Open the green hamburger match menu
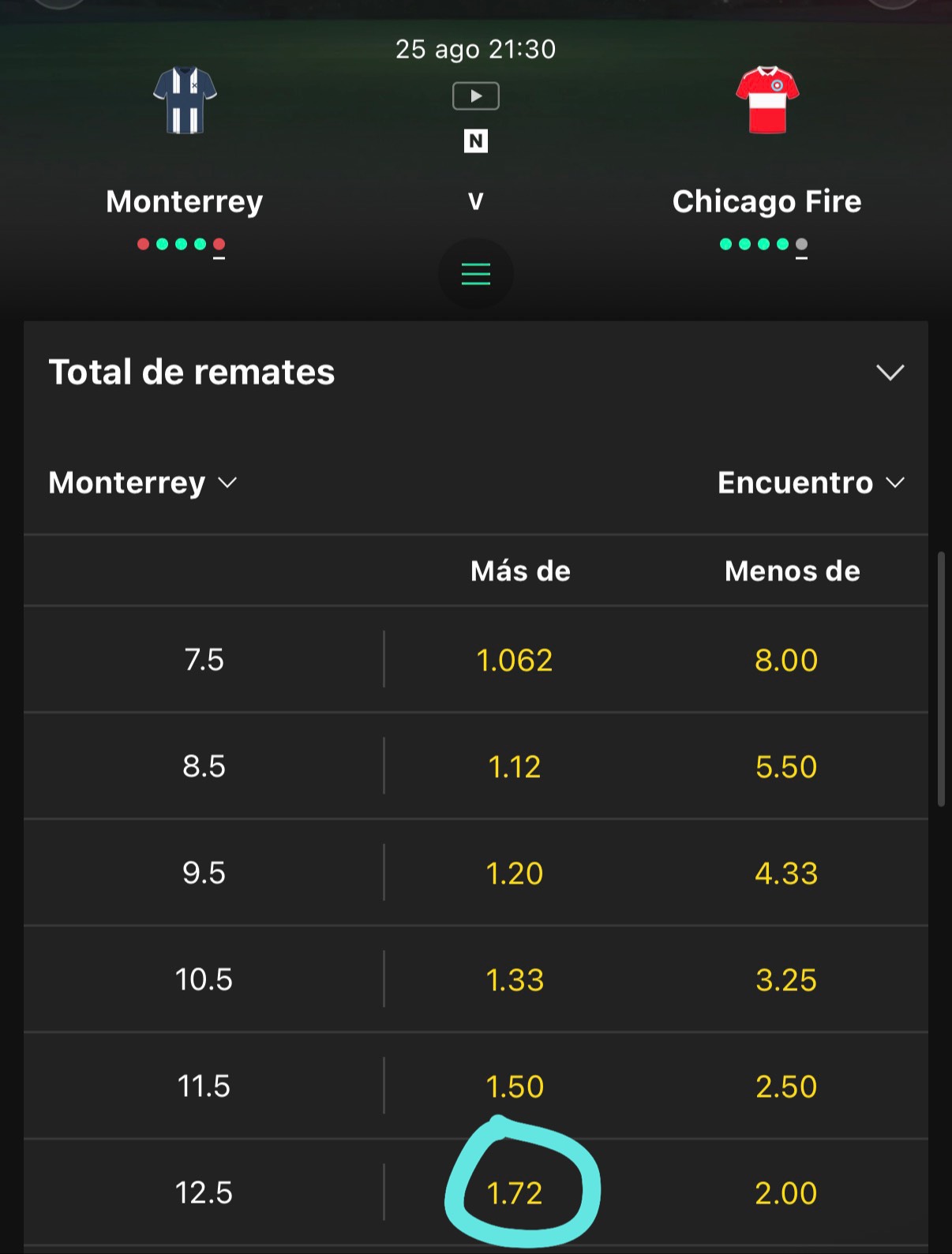The image size is (952, 1254). coord(476,274)
